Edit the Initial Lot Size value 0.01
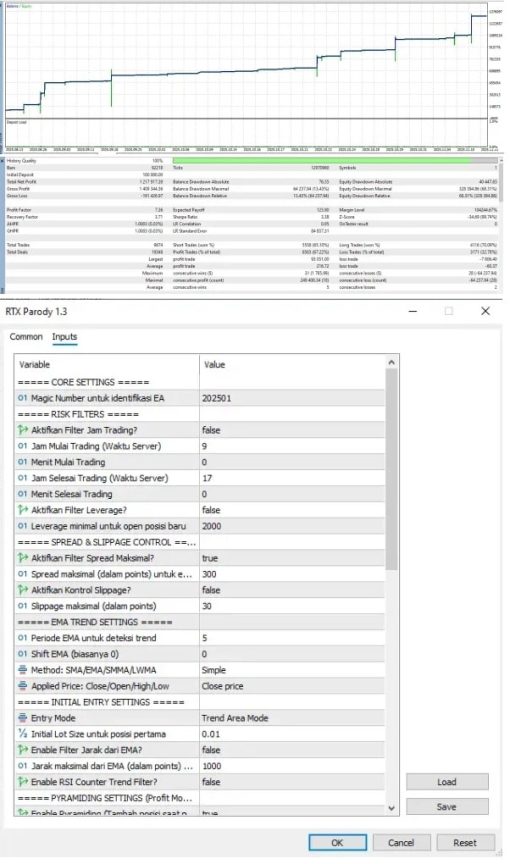The image size is (510, 864). [292, 733]
